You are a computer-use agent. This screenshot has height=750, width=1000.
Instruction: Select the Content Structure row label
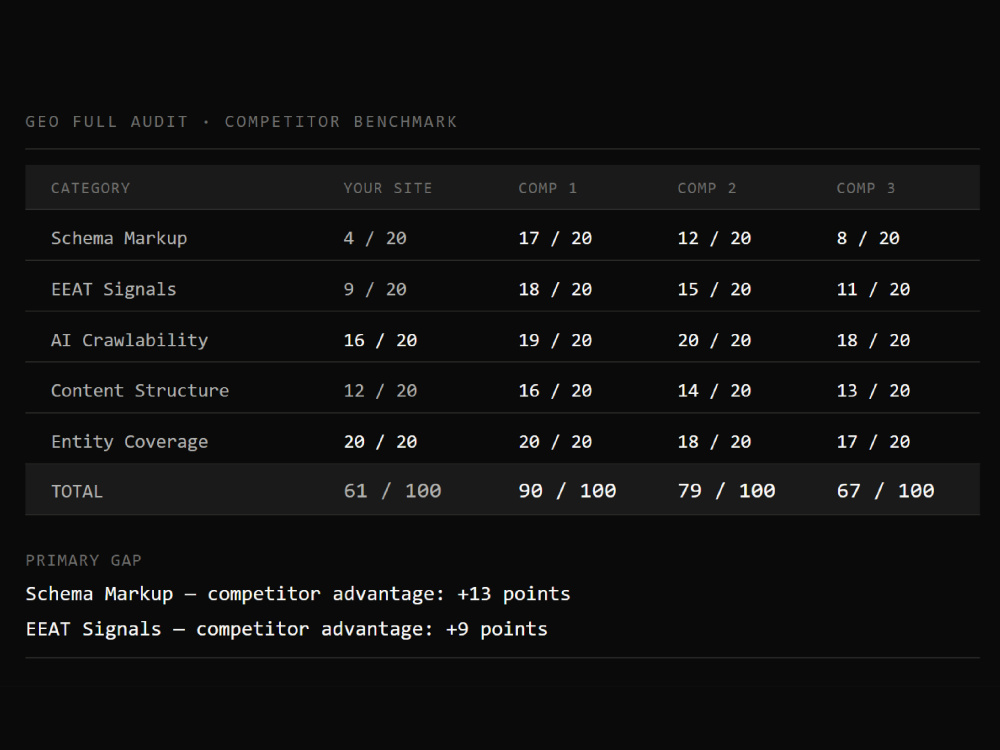tap(140, 391)
